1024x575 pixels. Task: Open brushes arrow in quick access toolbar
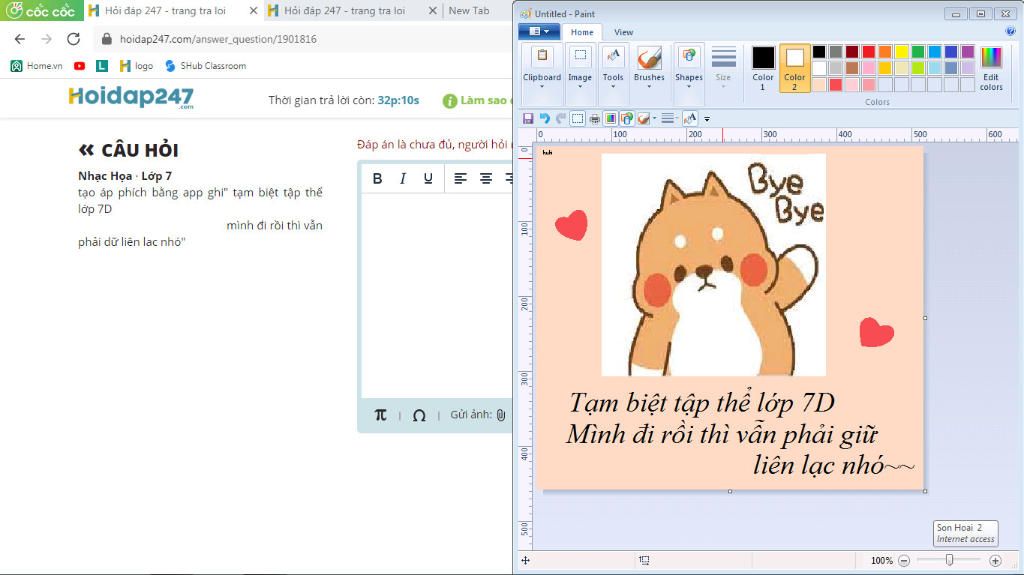coord(654,118)
